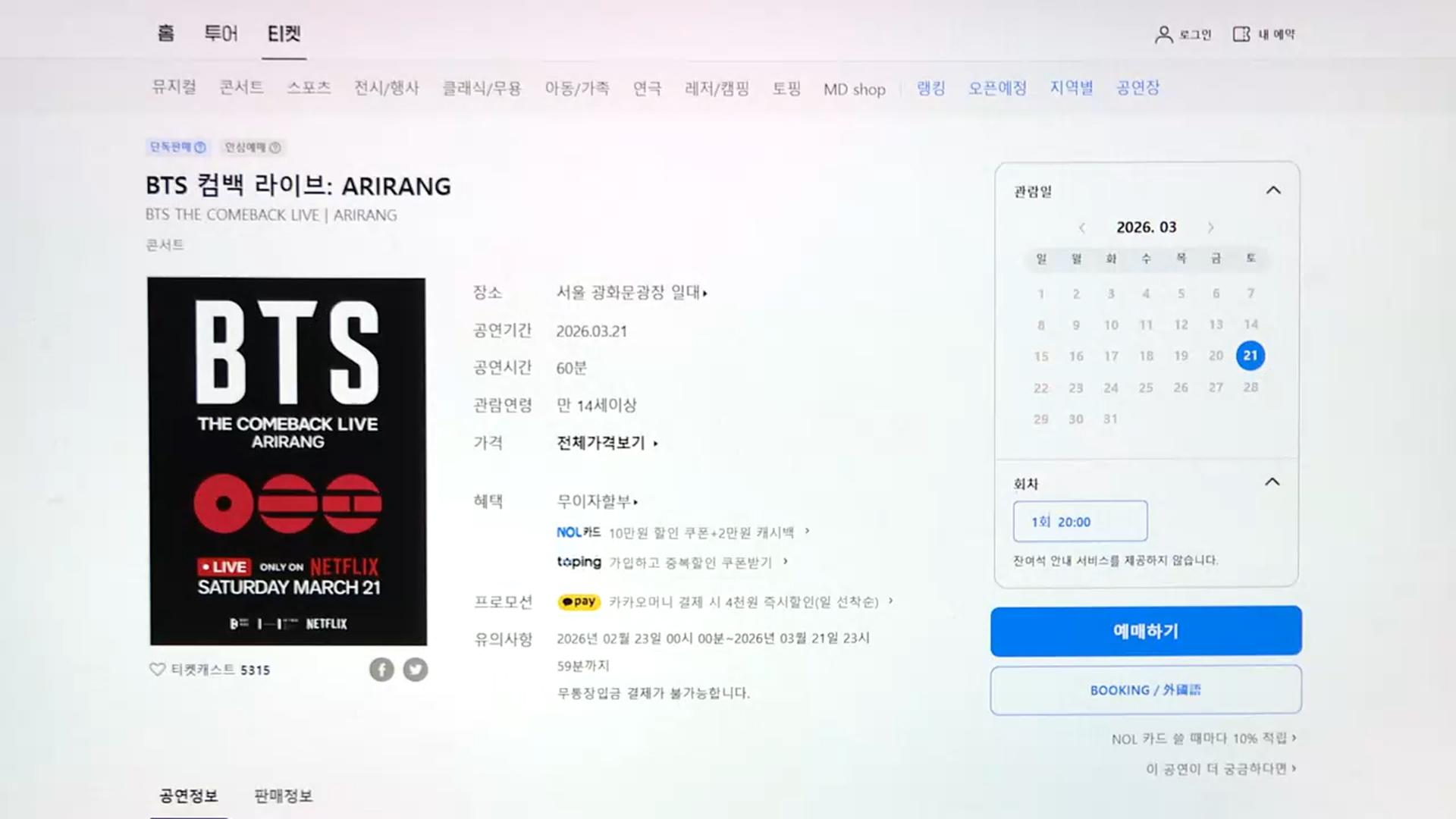Click the blue 예매하기 booking button
This screenshot has height=819, width=1456.
(x=1146, y=631)
